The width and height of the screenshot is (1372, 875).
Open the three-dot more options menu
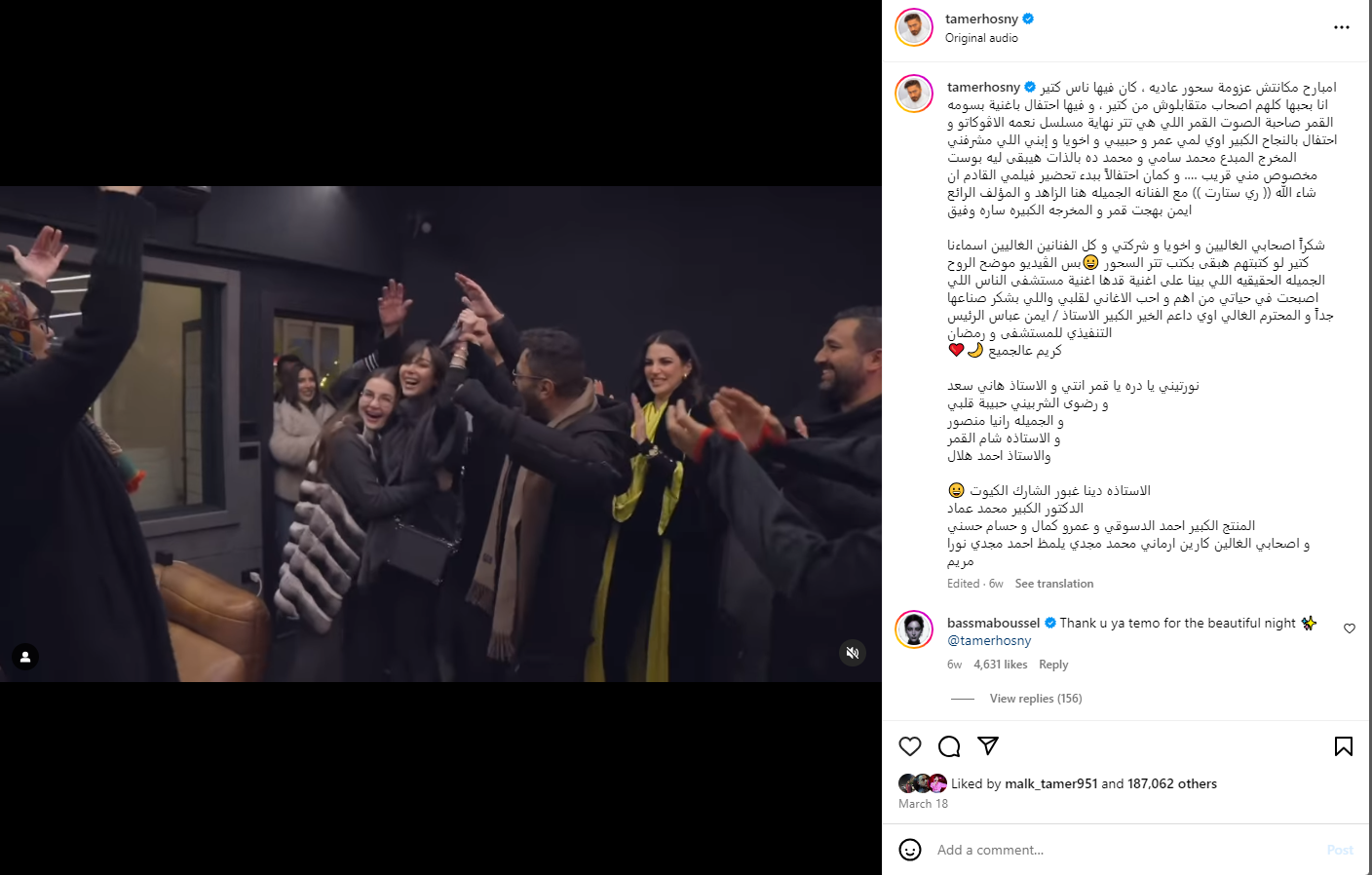click(1342, 27)
